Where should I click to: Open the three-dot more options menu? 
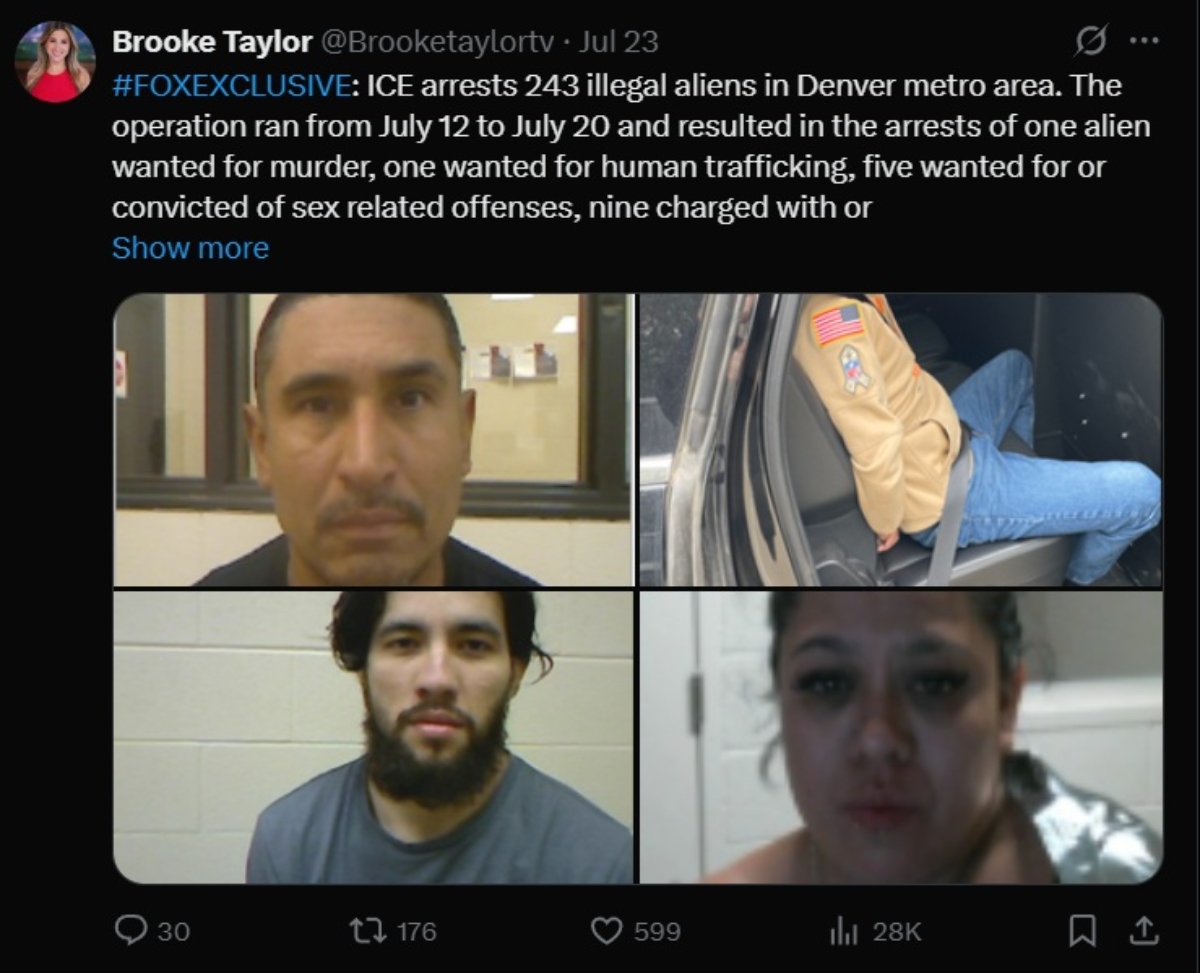point(1143,41)
